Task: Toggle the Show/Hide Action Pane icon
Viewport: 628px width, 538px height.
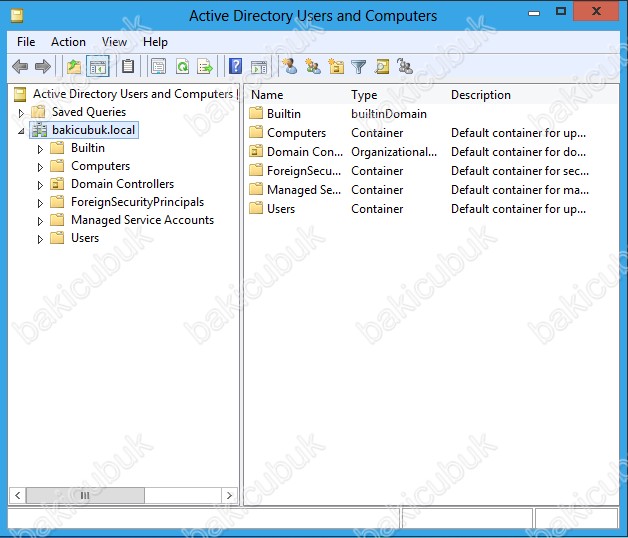Action: tap(259, 67)
